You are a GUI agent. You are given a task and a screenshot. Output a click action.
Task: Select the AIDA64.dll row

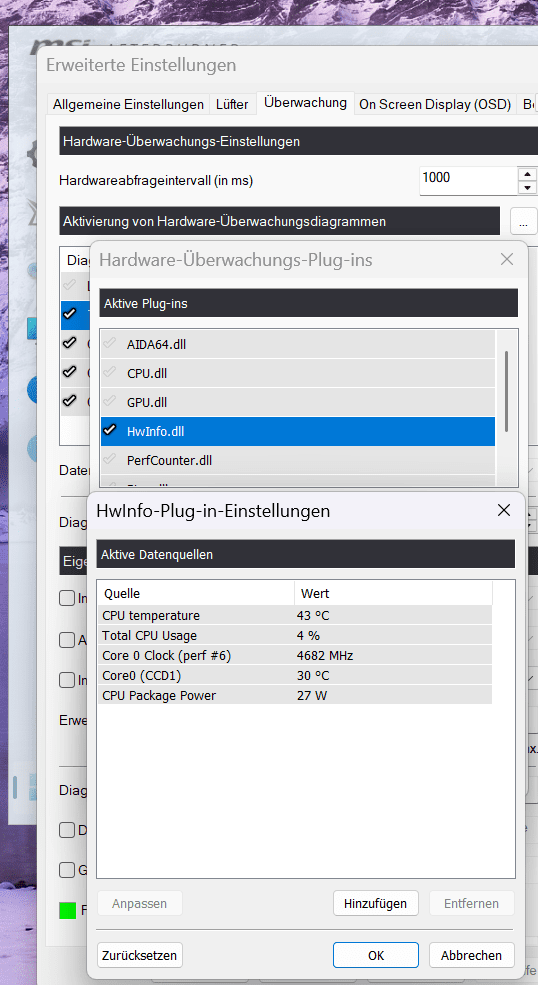(298, 344)
